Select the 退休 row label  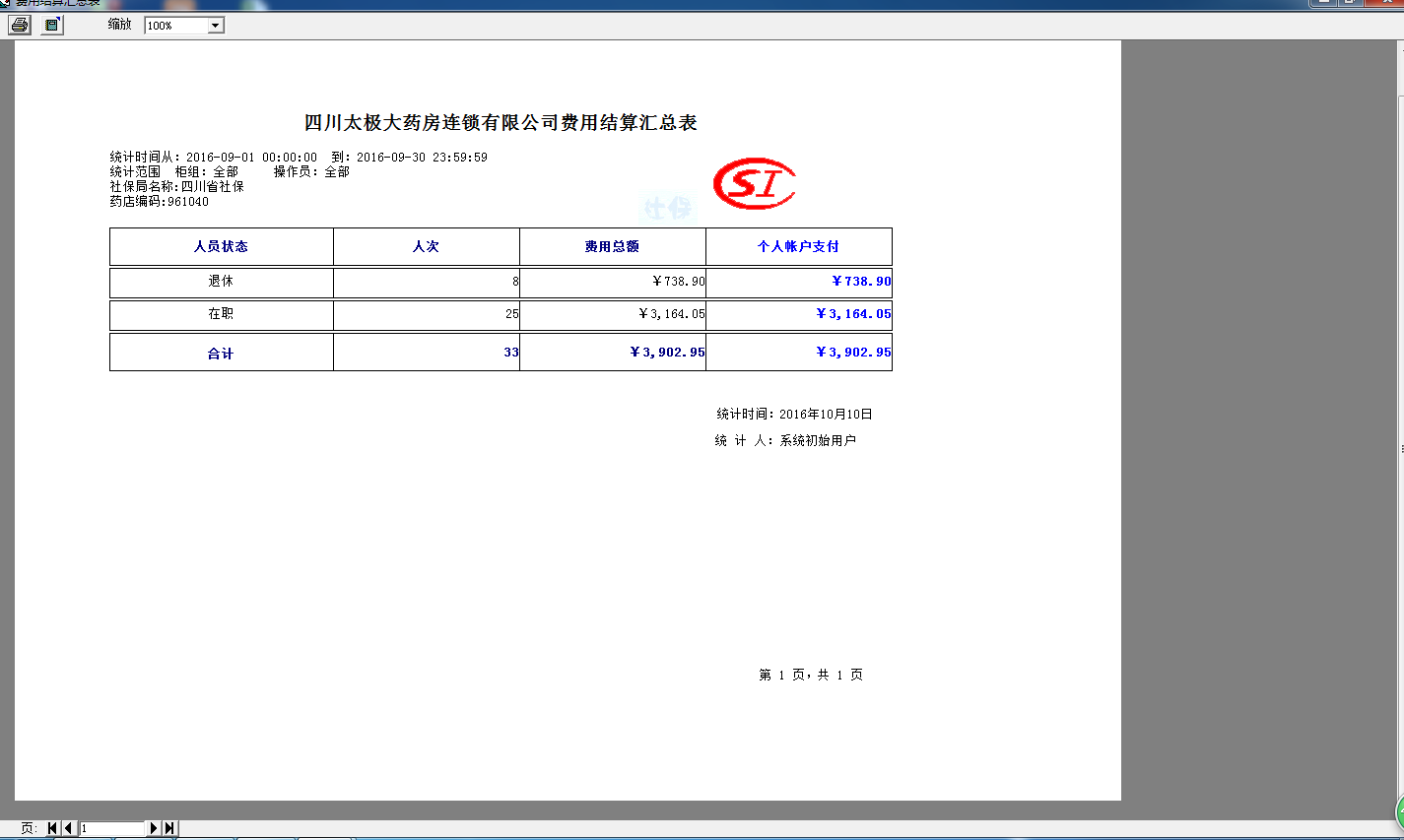[x=222, y=282]
